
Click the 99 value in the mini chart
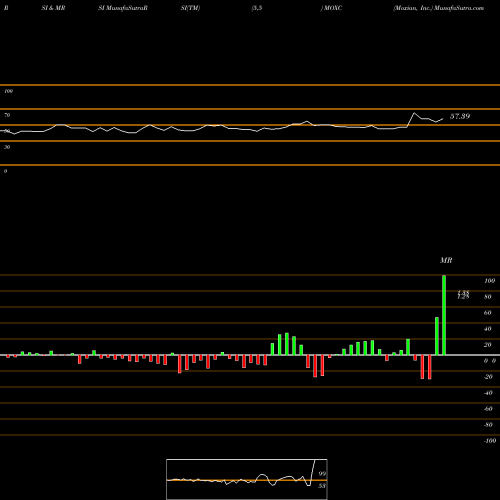point(322,474)
